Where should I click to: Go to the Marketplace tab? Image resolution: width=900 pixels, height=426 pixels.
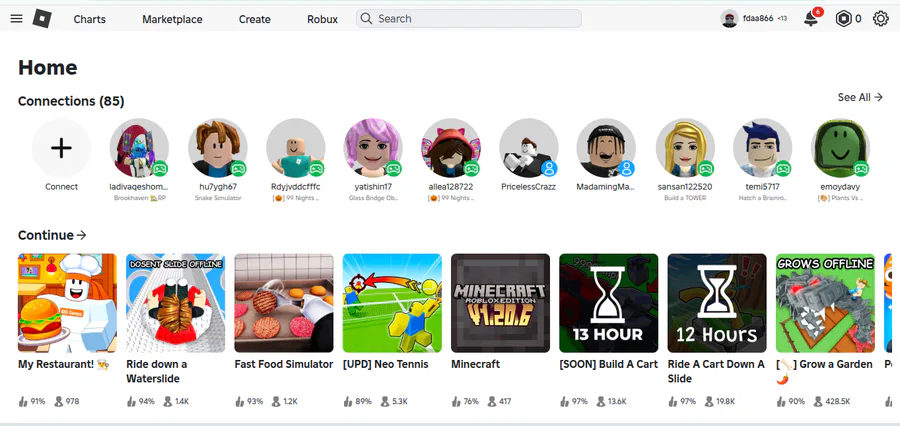172,19
